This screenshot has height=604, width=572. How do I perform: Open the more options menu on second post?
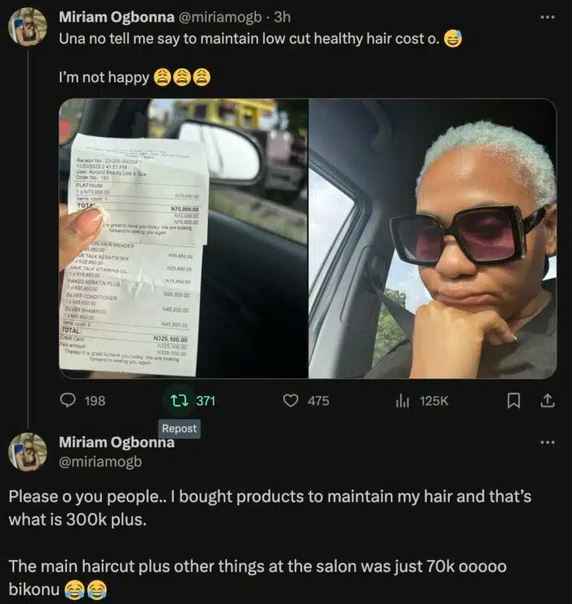click(547, 443)
